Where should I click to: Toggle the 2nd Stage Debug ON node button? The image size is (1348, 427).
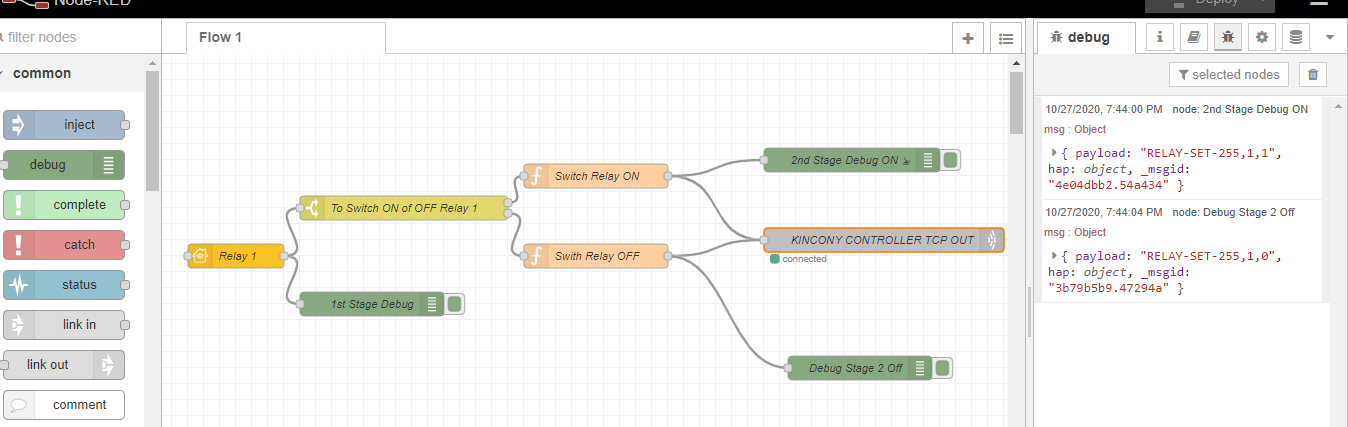[x=951, y=160]
